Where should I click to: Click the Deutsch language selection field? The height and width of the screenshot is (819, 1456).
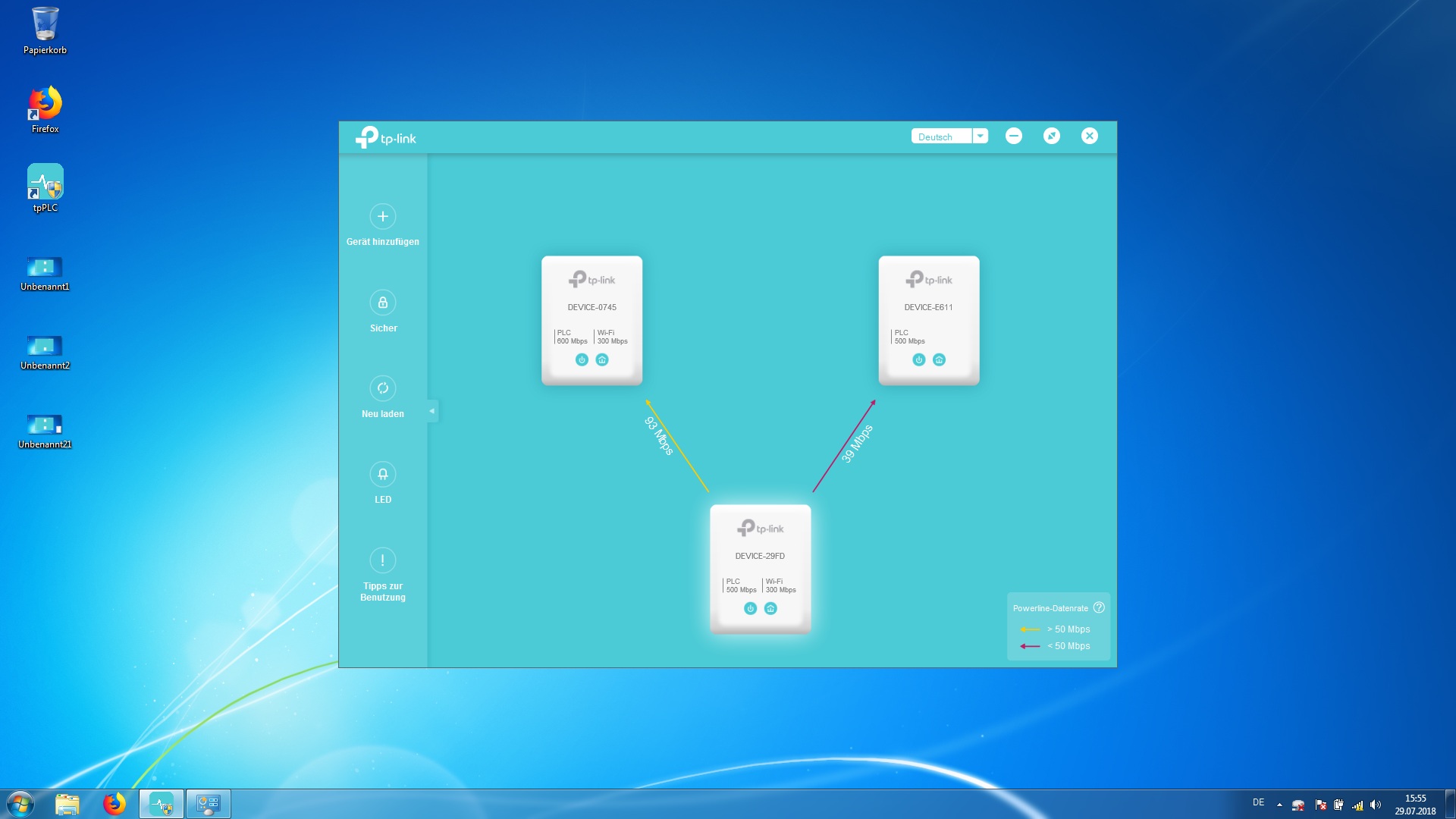[x=940, y=136]
